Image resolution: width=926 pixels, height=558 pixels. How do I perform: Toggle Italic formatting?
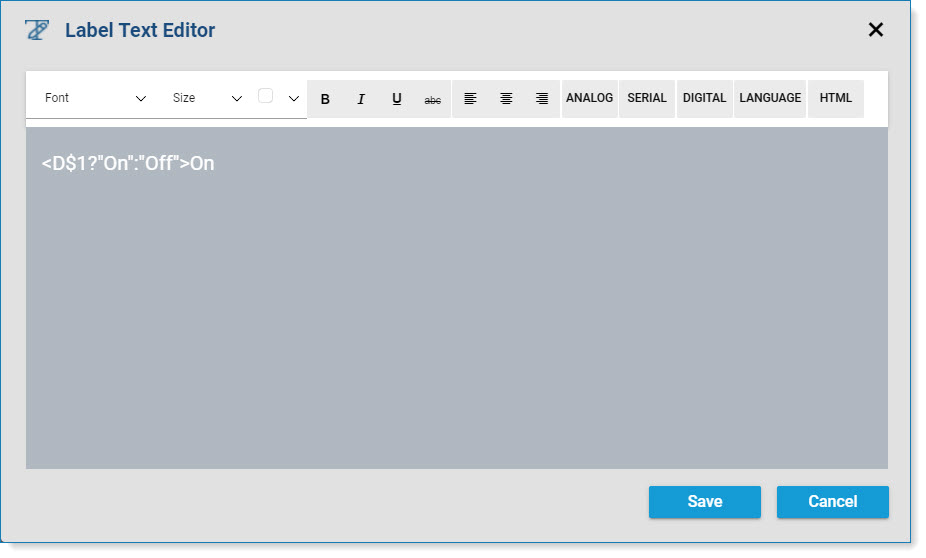[x=361, y=99]
